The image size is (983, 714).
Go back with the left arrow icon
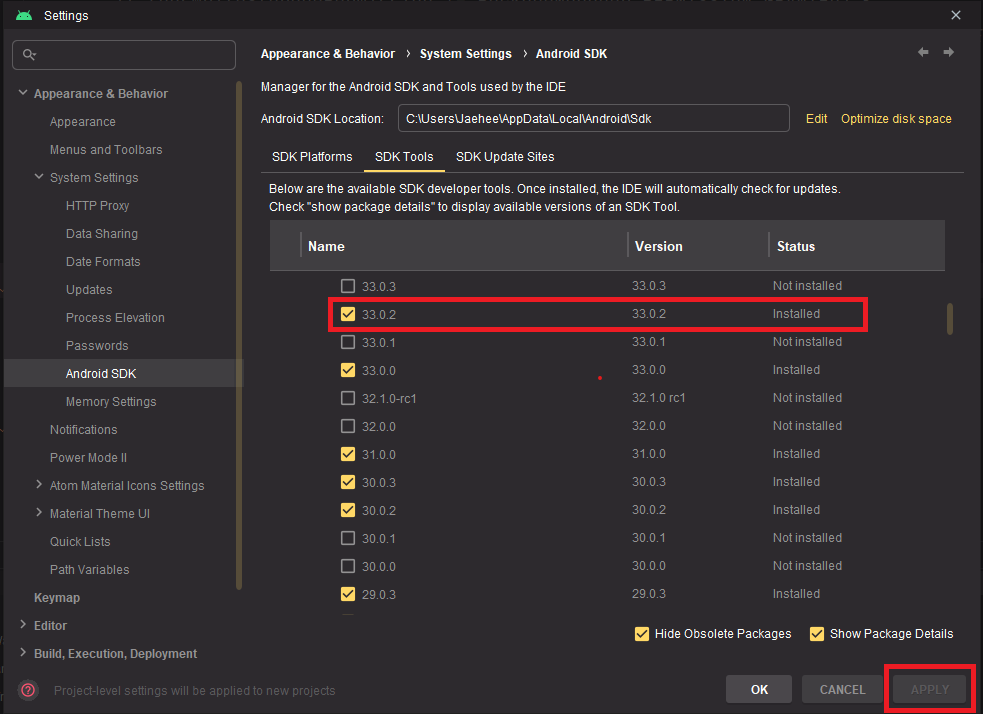click(923, 53)
